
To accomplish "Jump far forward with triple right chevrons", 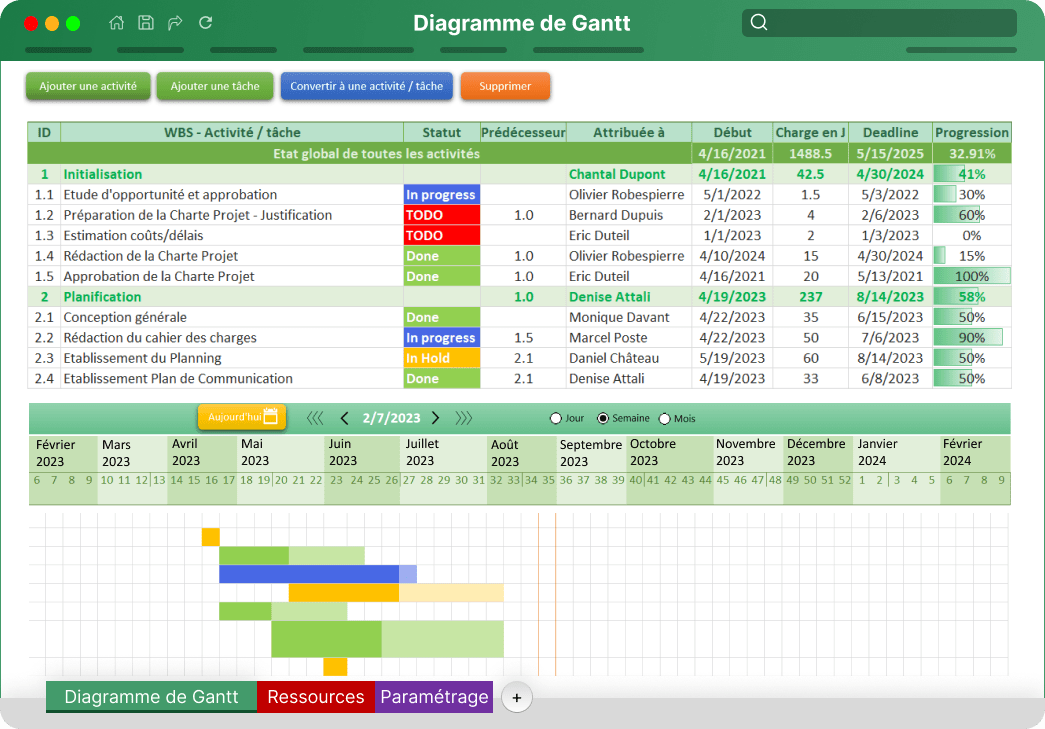I will (464, 418).
